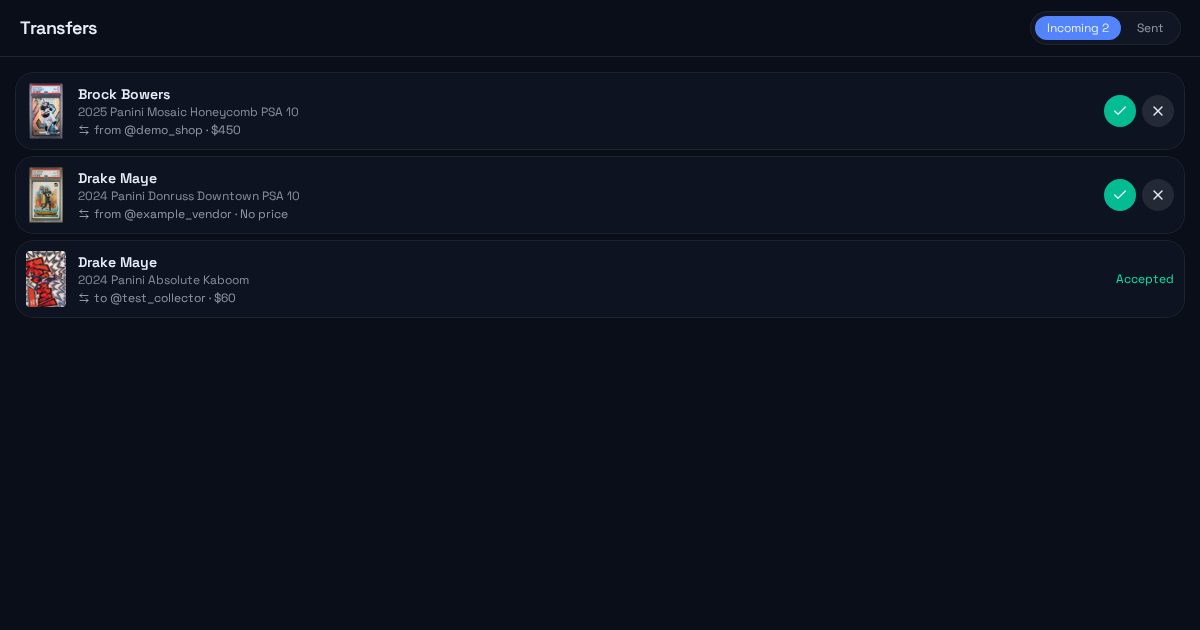This screenshot has width=1200, height=630.
Task: Decline the Brock Bowers transfer with X
Action: (1158, 111)
